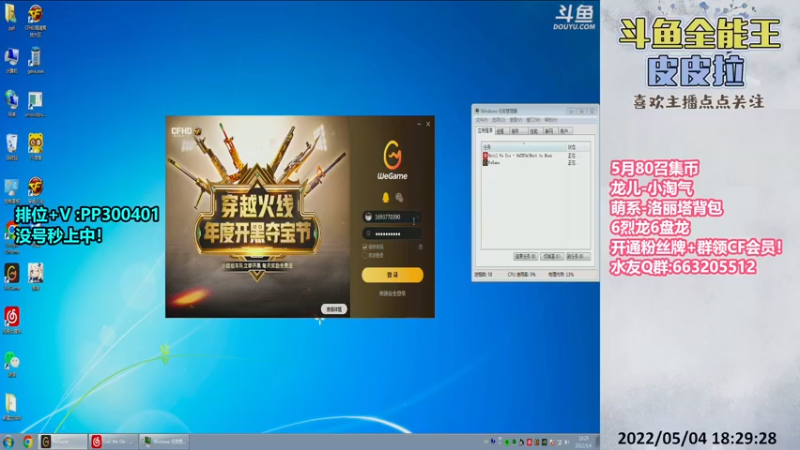
Task: Click End Task button in Task Manager
Action: coord(526,256)
